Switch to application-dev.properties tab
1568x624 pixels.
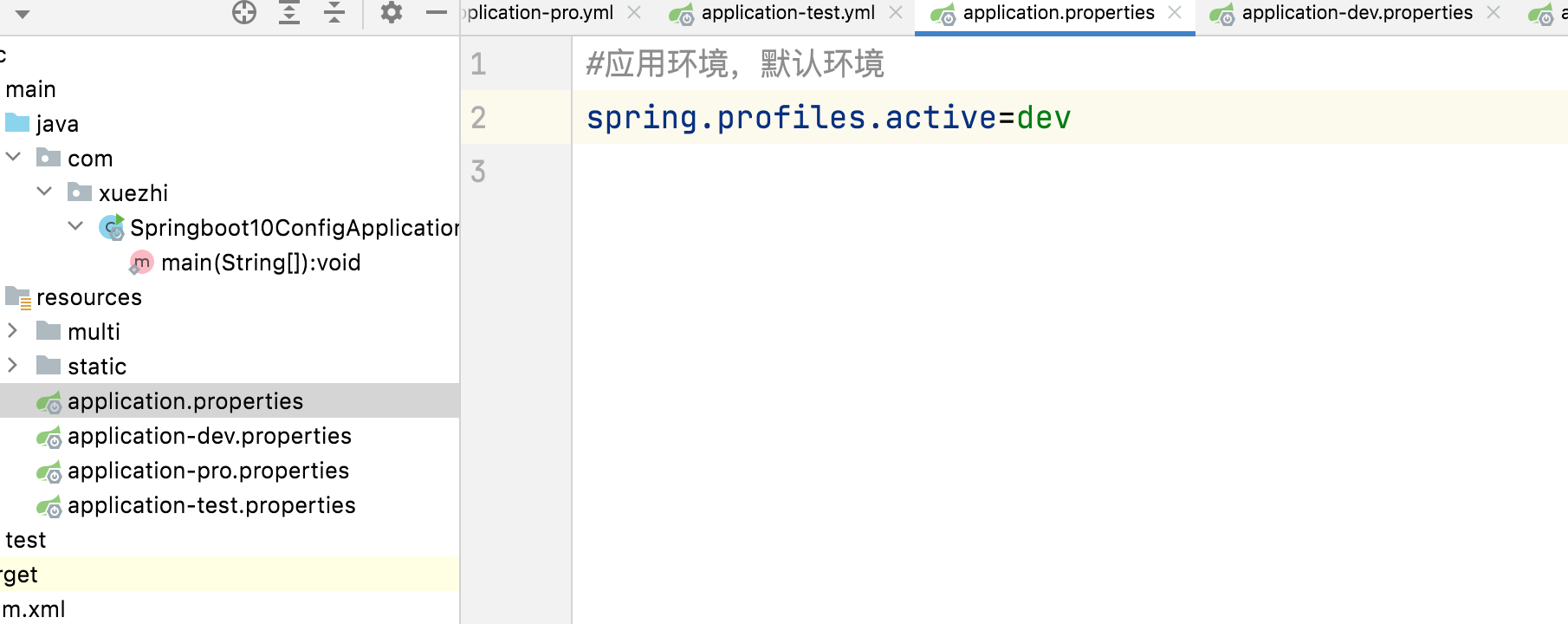(x=1357, y=13)
